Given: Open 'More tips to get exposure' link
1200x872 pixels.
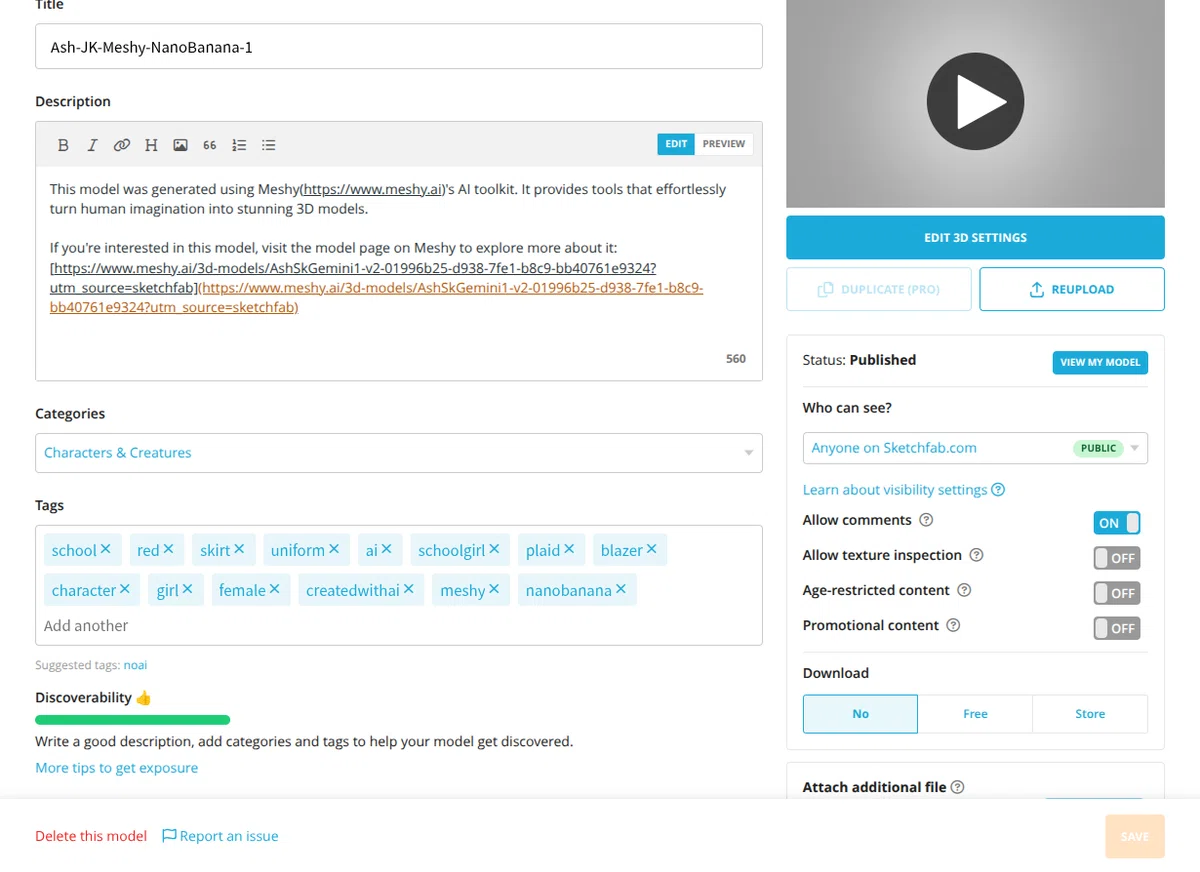Looking at the screenshot, I should (x=116, y=768).
